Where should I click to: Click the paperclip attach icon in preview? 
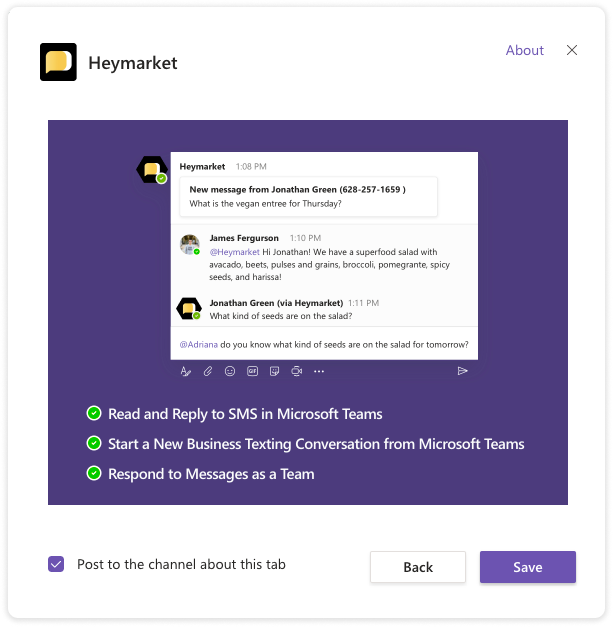coord(208,371)
